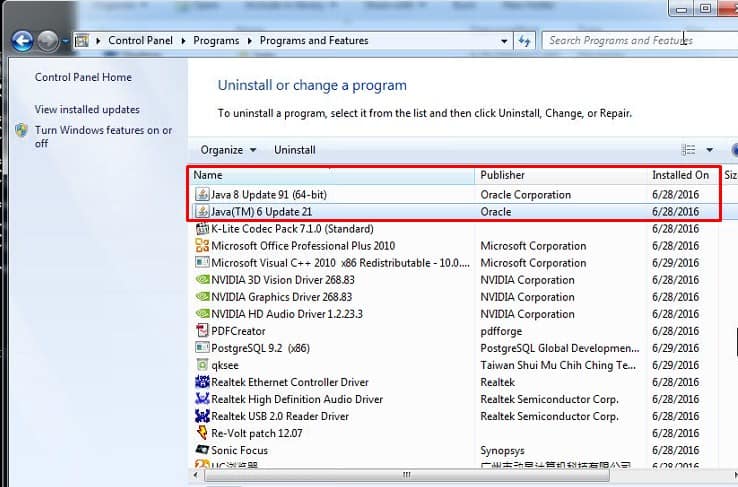This screenshot has height=487, width=738.
Task: Click the Programs and Features breadcrumb
Action: pyautogui.click(x=314, y=41)
